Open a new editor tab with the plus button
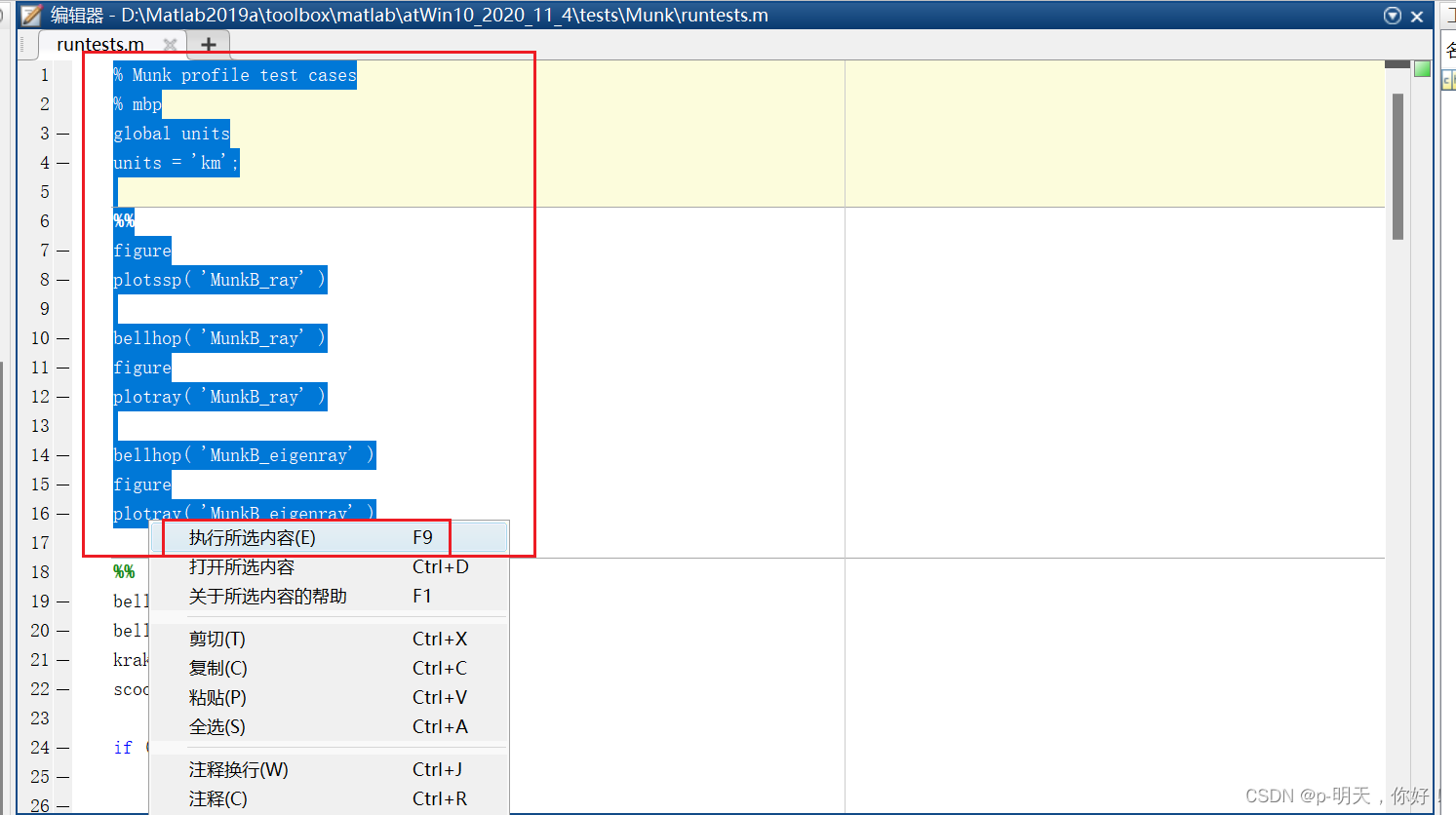 coord(208,45)
